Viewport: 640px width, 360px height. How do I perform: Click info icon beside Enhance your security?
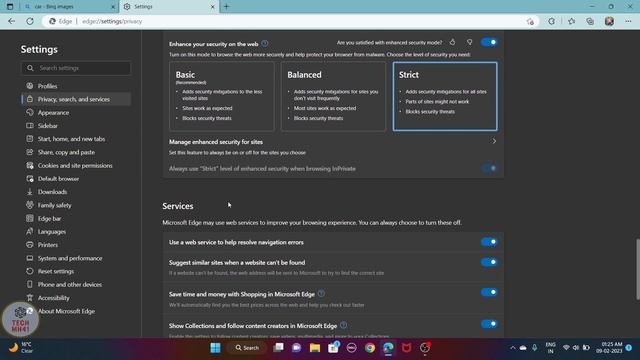[x=265, y=43]
